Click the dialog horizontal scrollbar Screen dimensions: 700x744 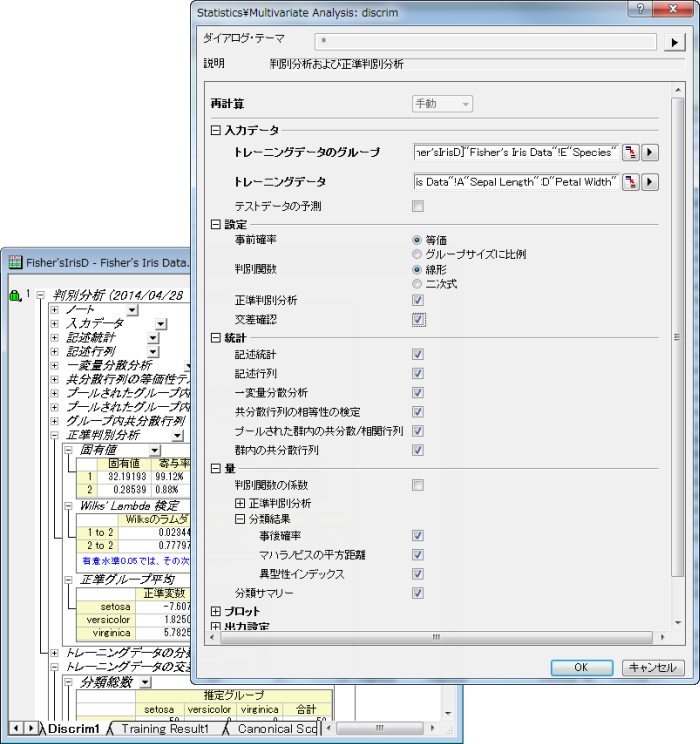coord(435,637)
